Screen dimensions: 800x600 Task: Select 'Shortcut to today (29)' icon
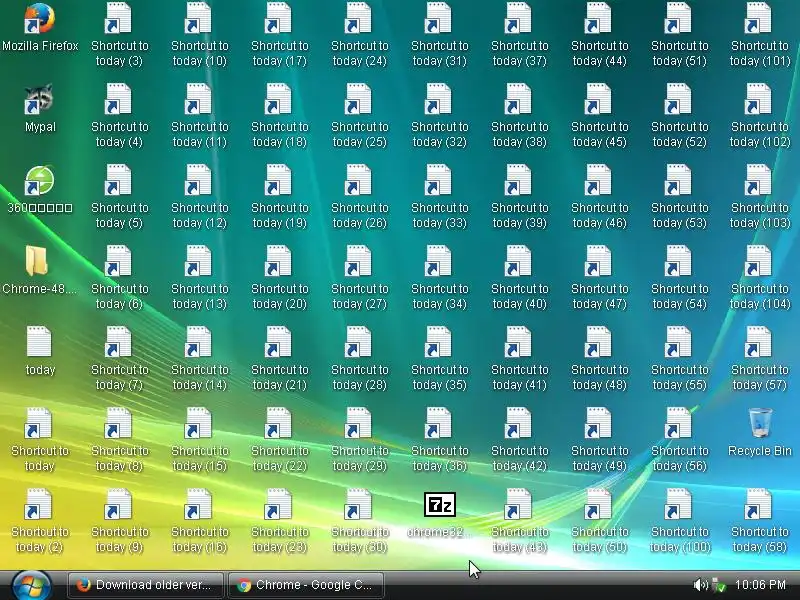click(360, 440)
